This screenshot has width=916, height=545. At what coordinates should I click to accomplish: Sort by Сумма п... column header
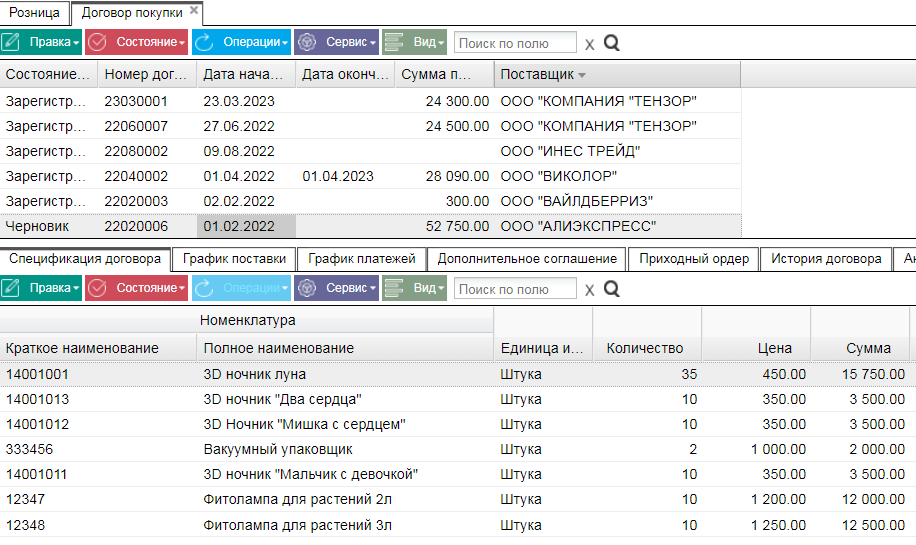pos(445,74)
